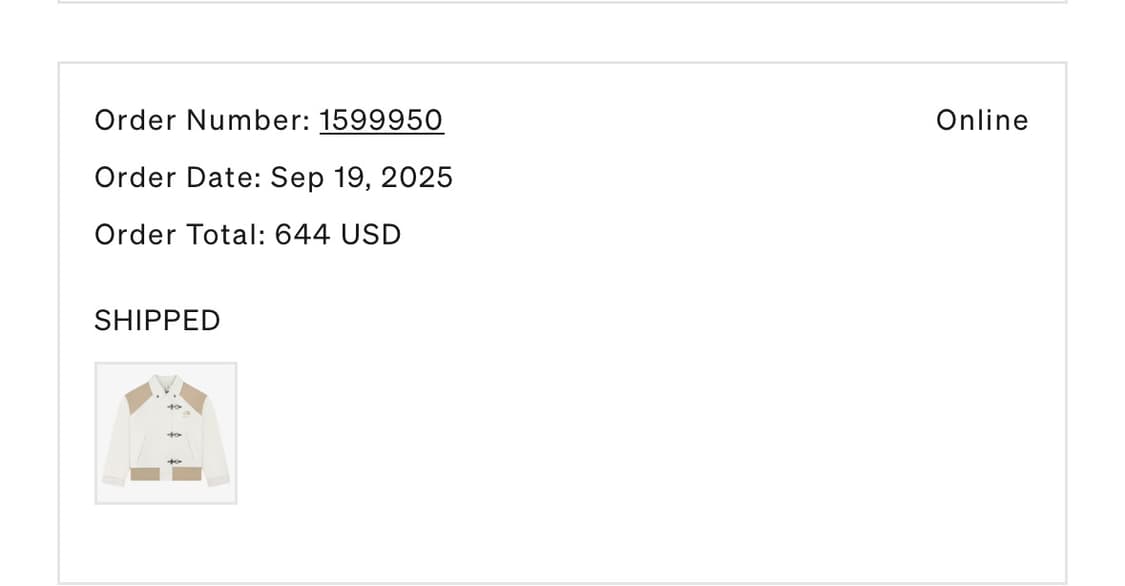Click the jacket's right white sleeve
The height and width of the screenshot is (586, 1125).
(x=216, y=440)
